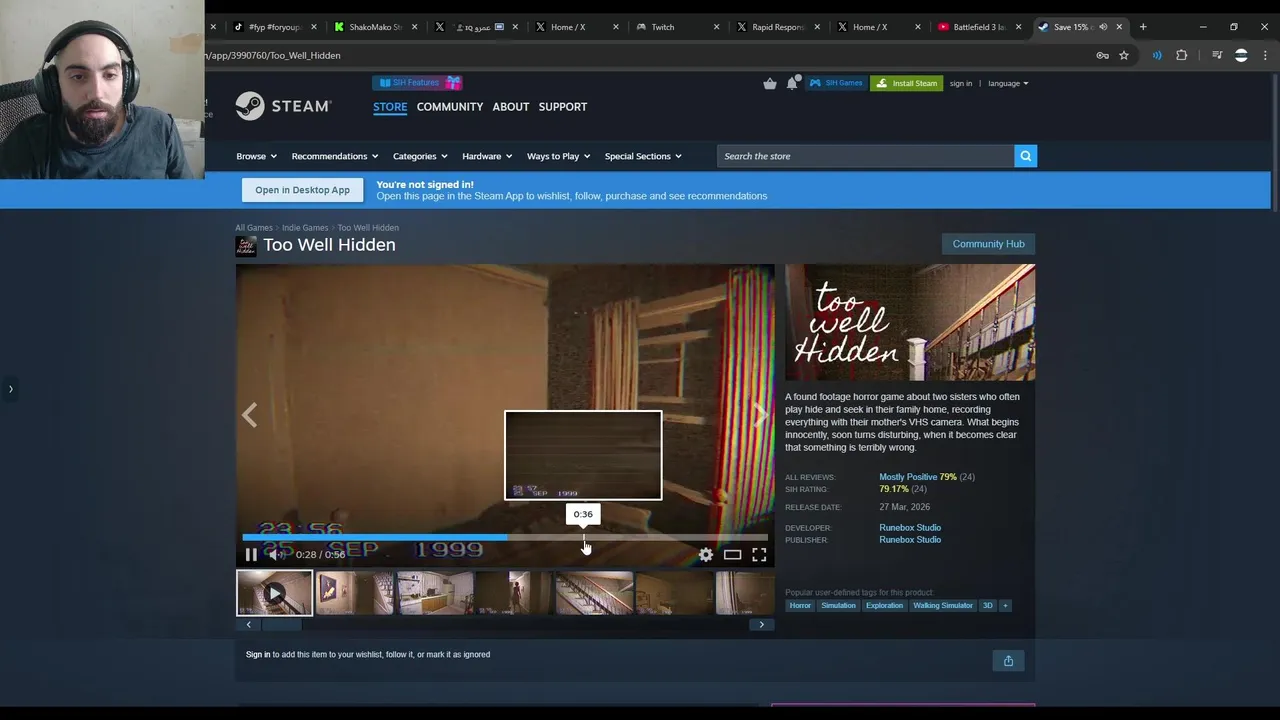Open the STORE menu

tap(390, 107)
